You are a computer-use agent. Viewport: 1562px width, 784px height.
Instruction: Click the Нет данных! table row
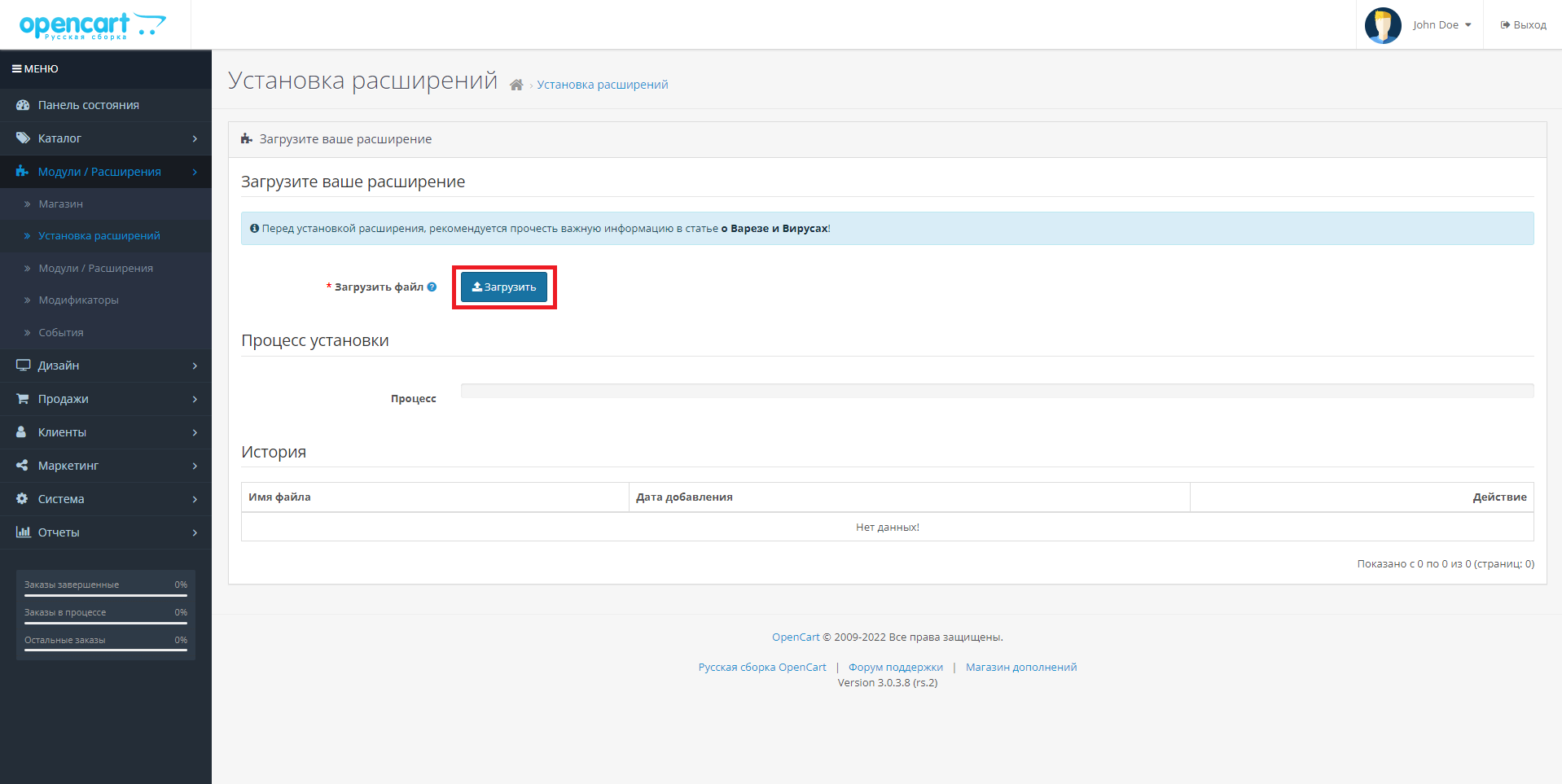[x=888, y=528]
